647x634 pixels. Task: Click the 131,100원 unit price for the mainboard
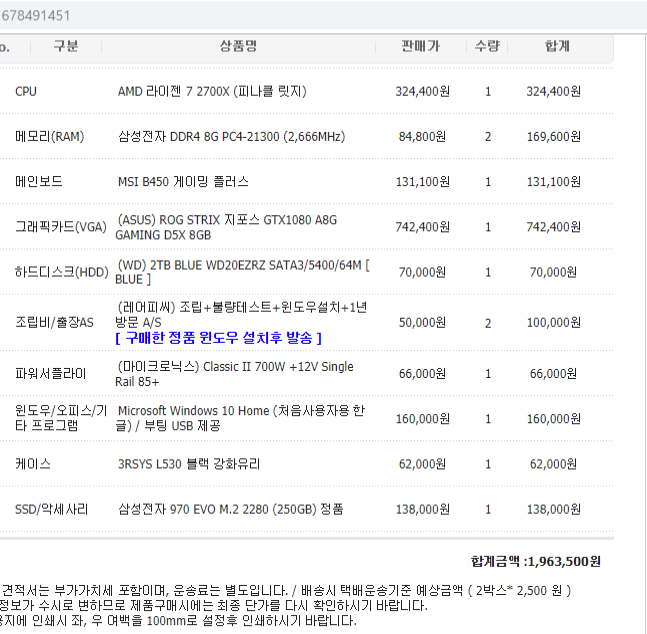click(x=423, y=182)
